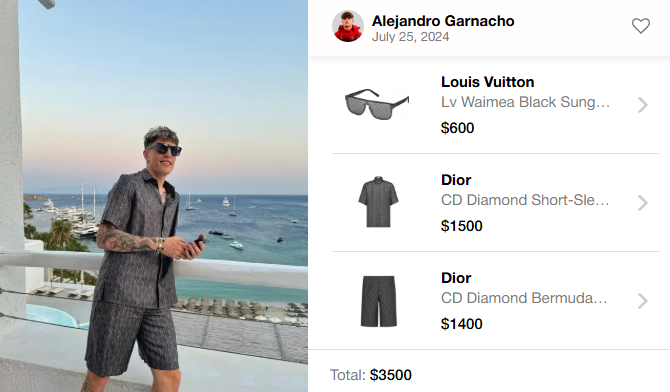670x392 pixels.
Task: Click the Total $3500 amount
Action: 391,375
